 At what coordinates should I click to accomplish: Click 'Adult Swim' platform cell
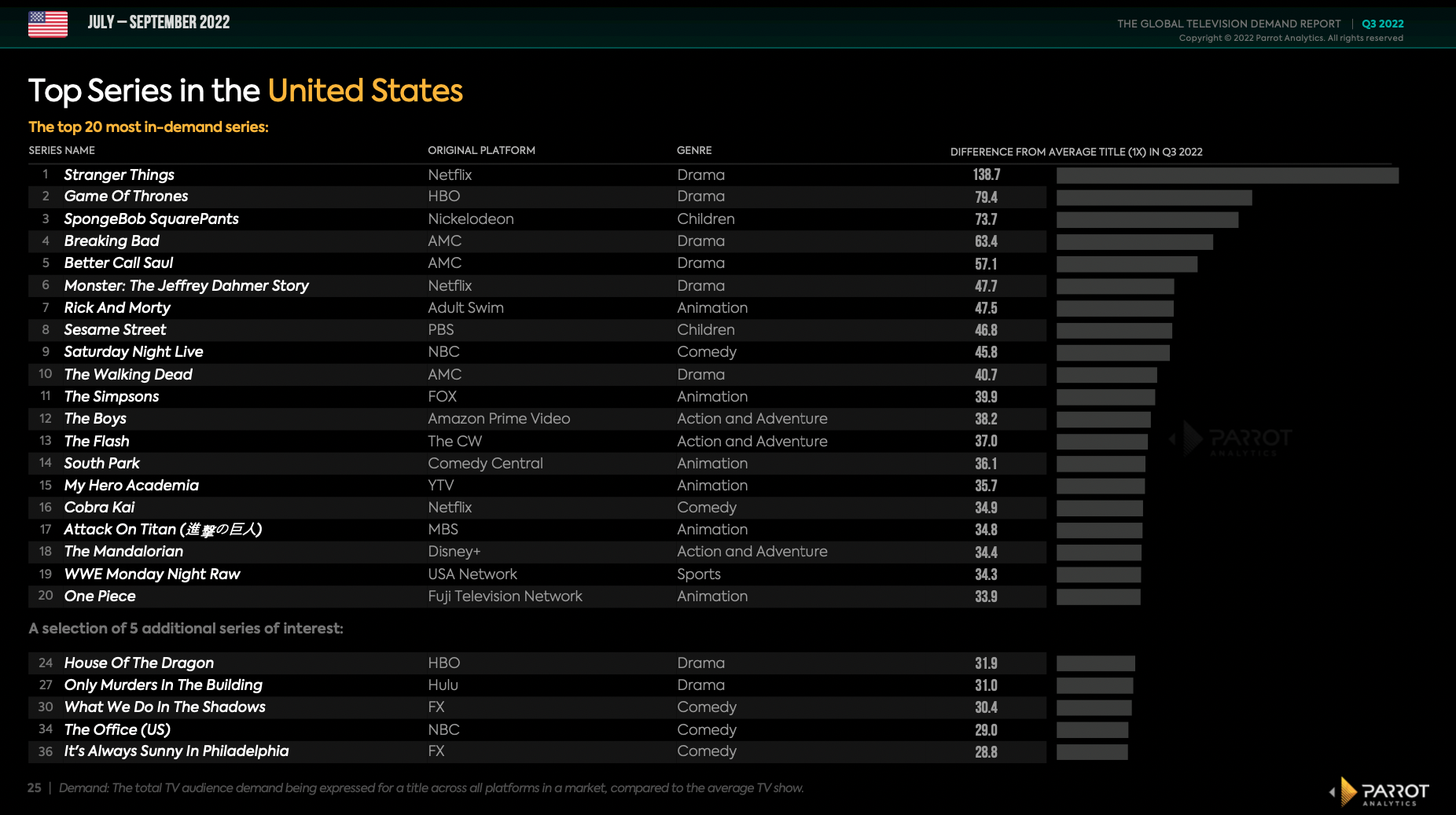[x=465, y=307]
